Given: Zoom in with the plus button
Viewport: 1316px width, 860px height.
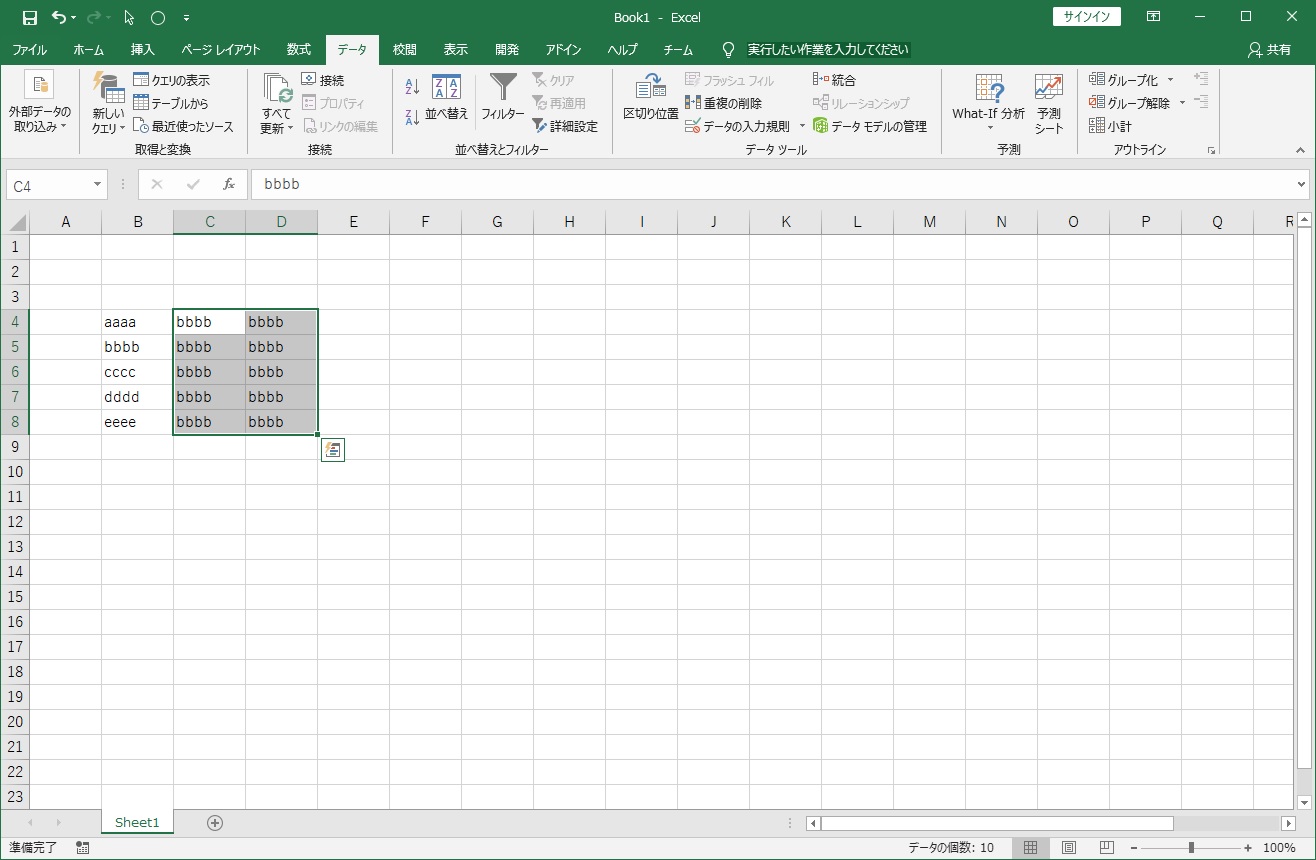Looking at the screenshot, I should pos(1247,847).
